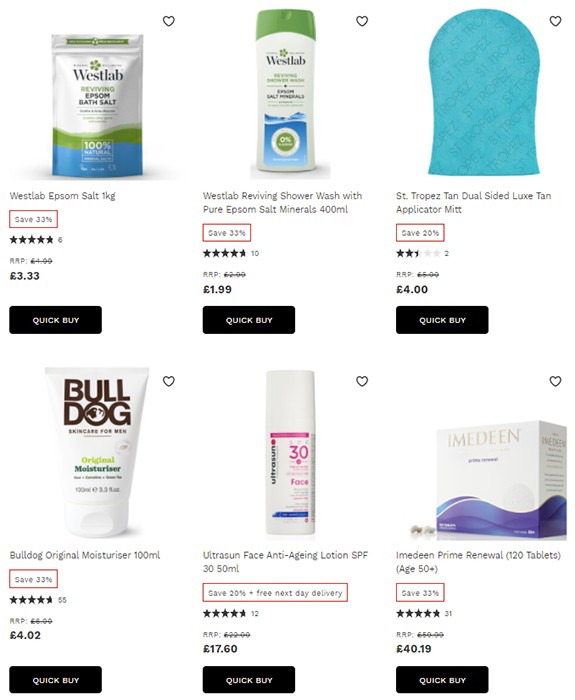
Task: View Ultrasun SPF 30 bottle image
Action: [290, 453]
